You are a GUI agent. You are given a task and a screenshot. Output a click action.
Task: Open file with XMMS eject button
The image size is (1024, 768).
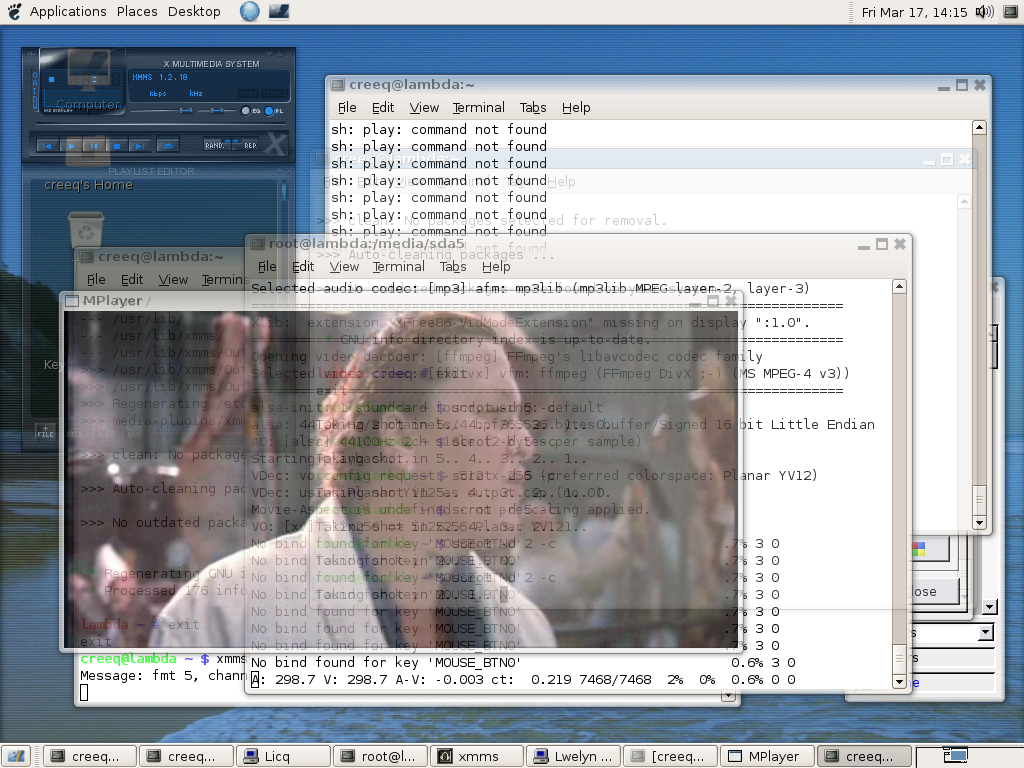coord(168,146)
